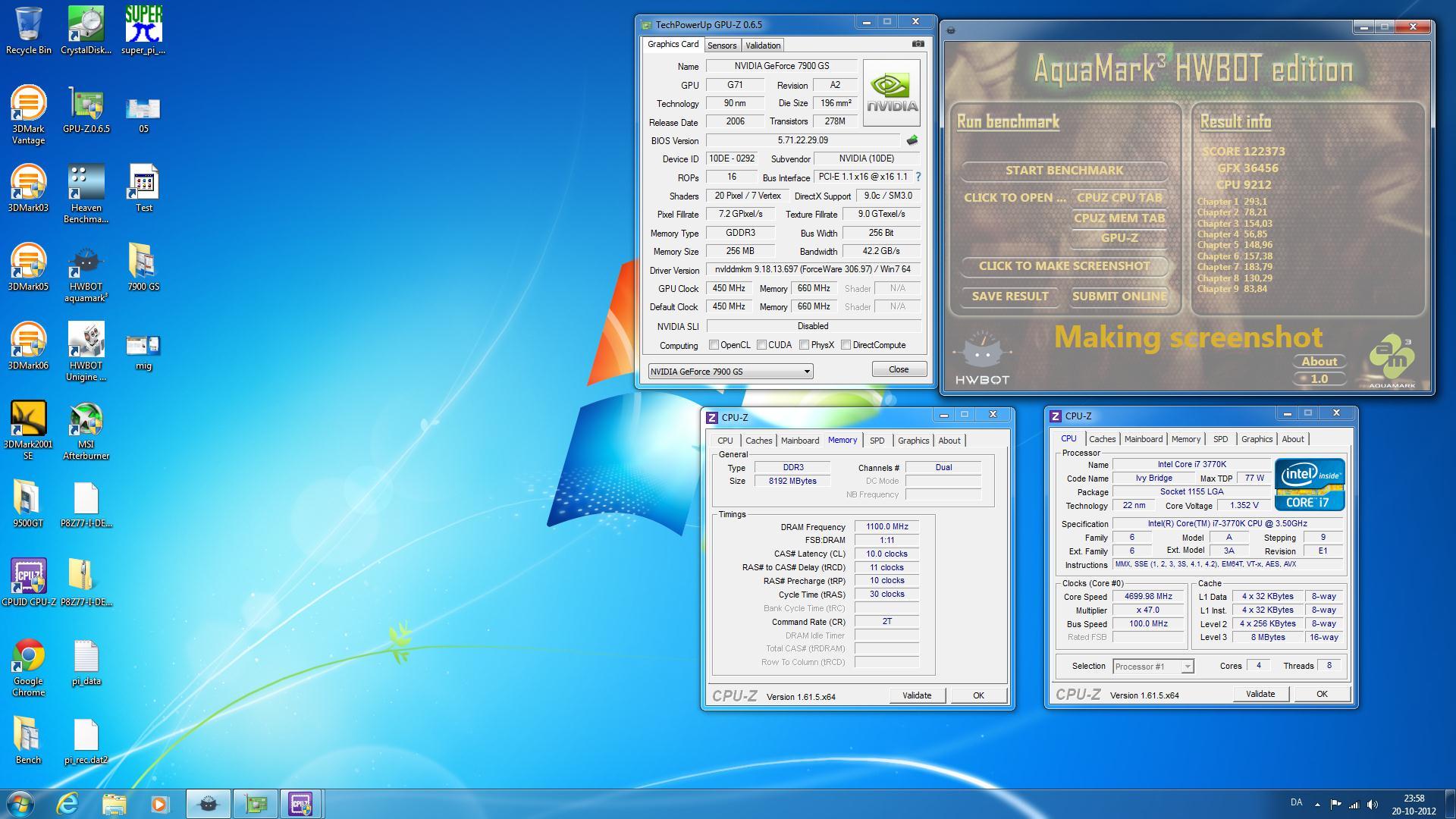Screen dimensions: 1456x819
Task: Click the BIOS version save chip icon
Action: tap(912, 140)
